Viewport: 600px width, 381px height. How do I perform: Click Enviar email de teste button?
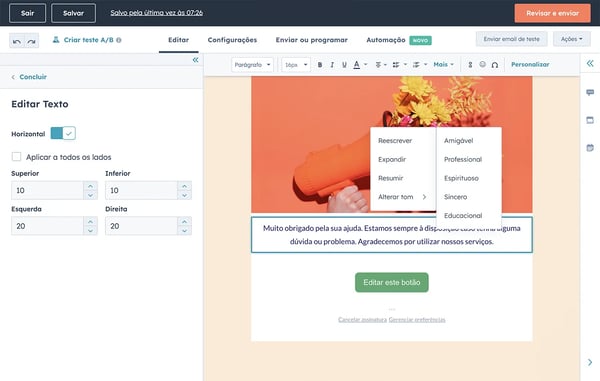coord(512,39)
